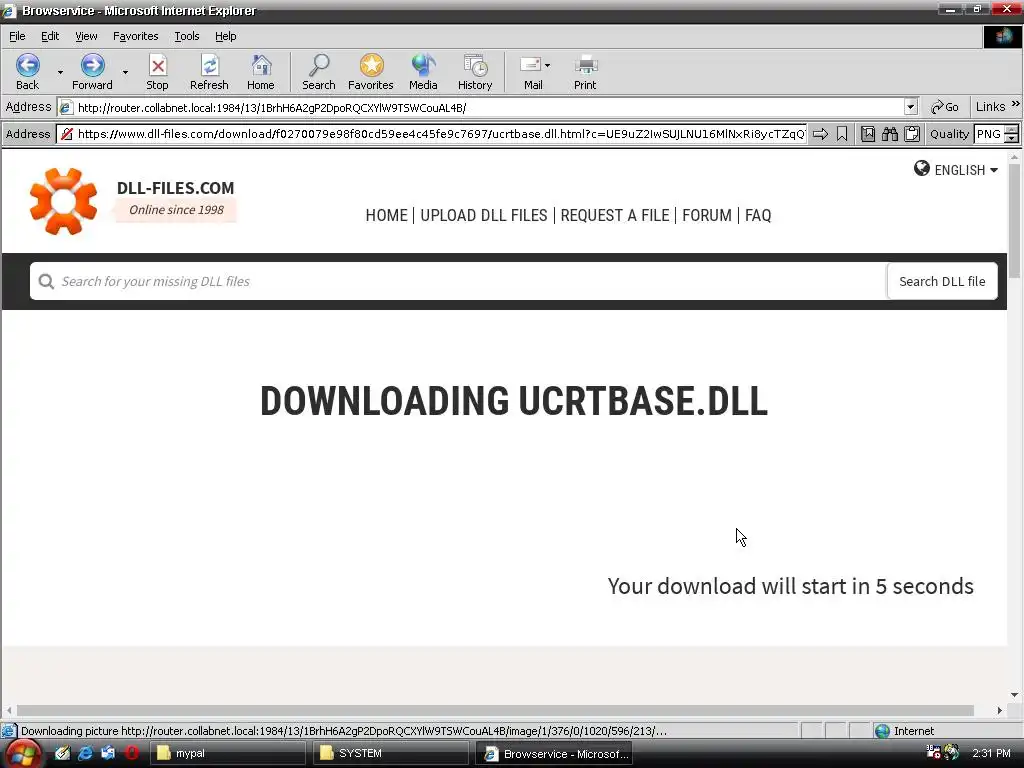
Task: Open the IE address bar dropdown
Action: [x=911, y=107]
